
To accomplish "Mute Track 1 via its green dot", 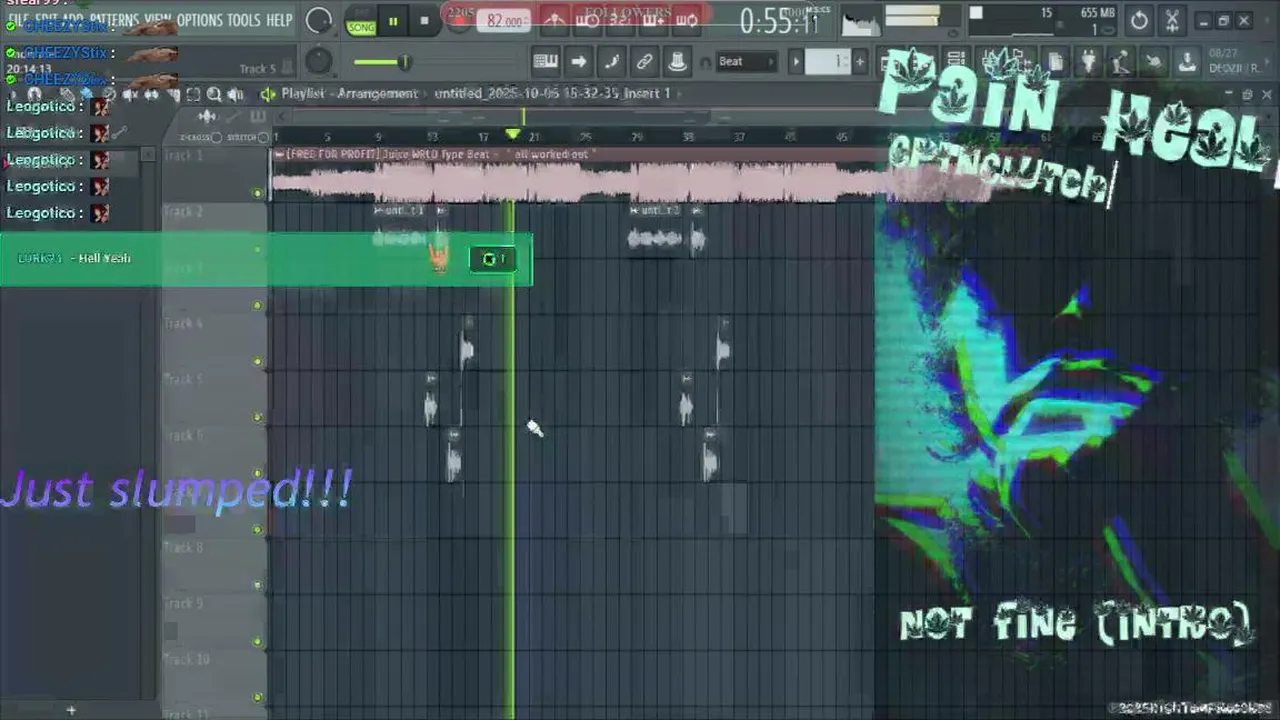I will pos(258,193).
